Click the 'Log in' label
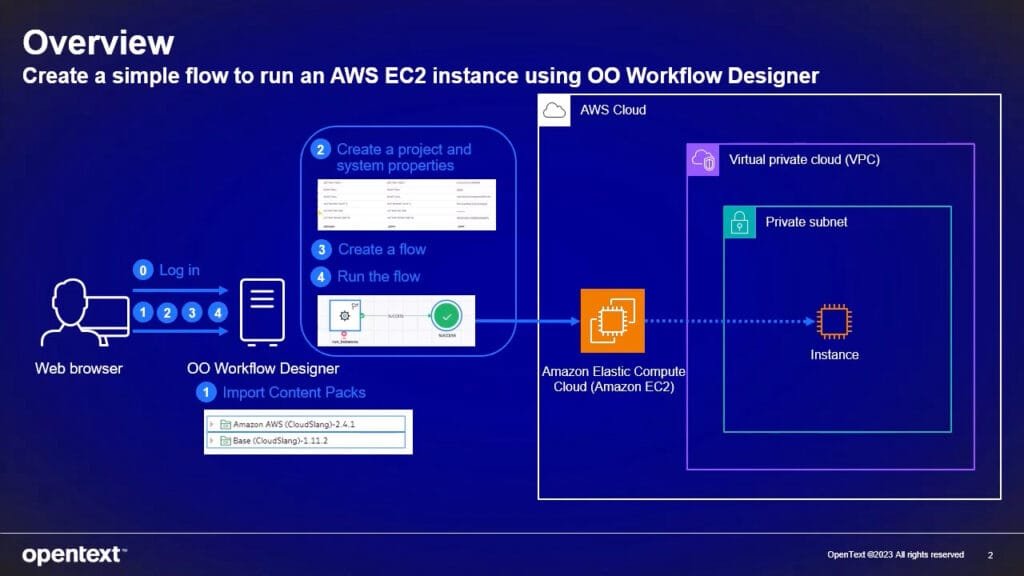 [x=180, y=270]
